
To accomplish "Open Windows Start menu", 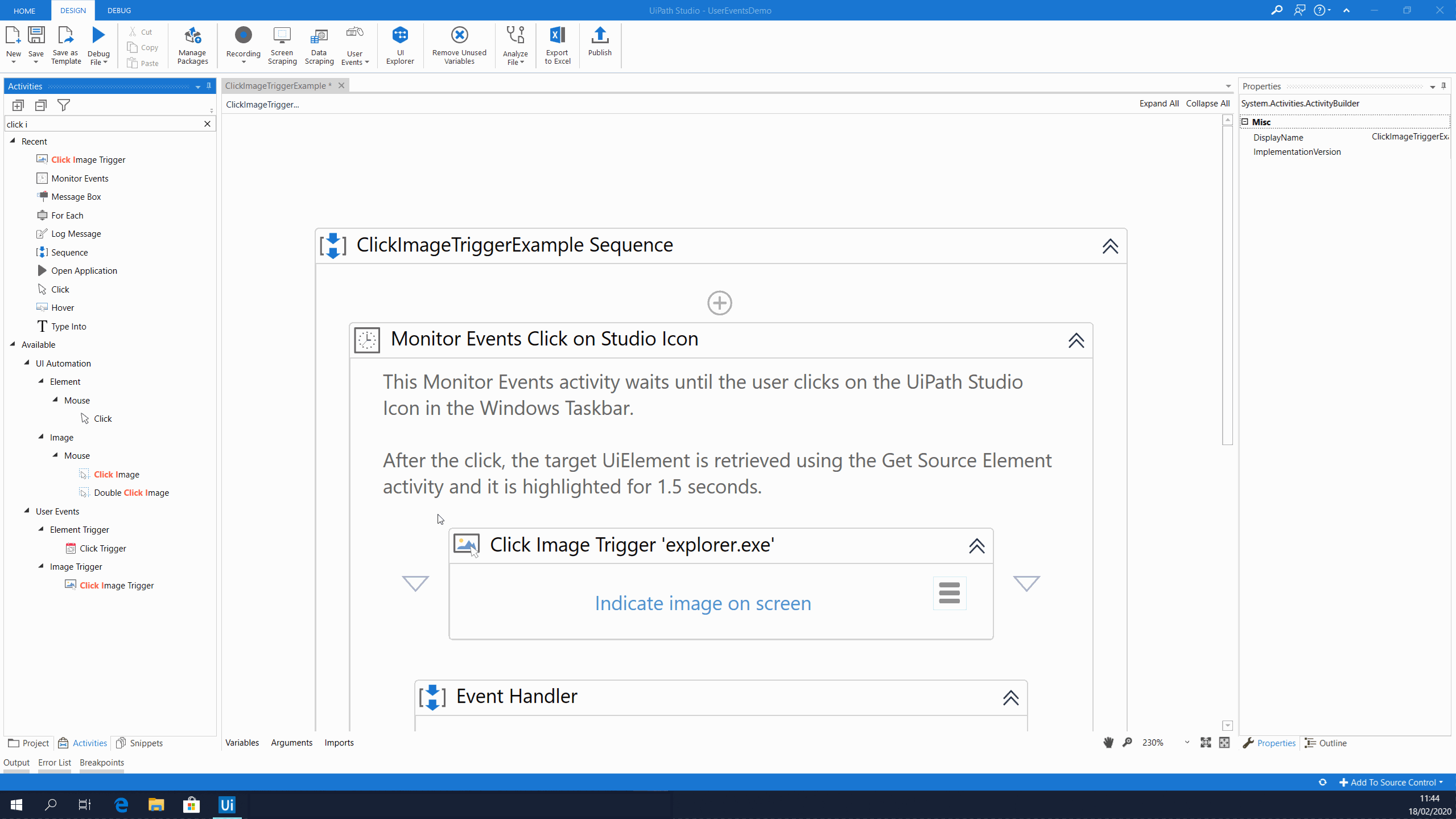I will [17, 805].
